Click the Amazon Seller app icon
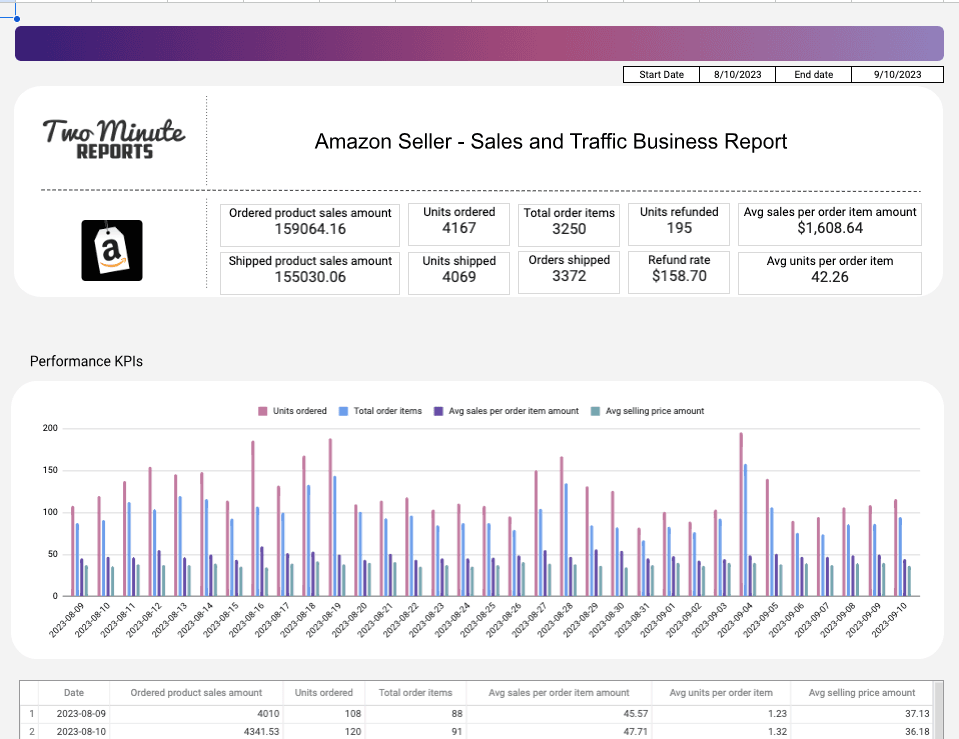 point(112,251)
